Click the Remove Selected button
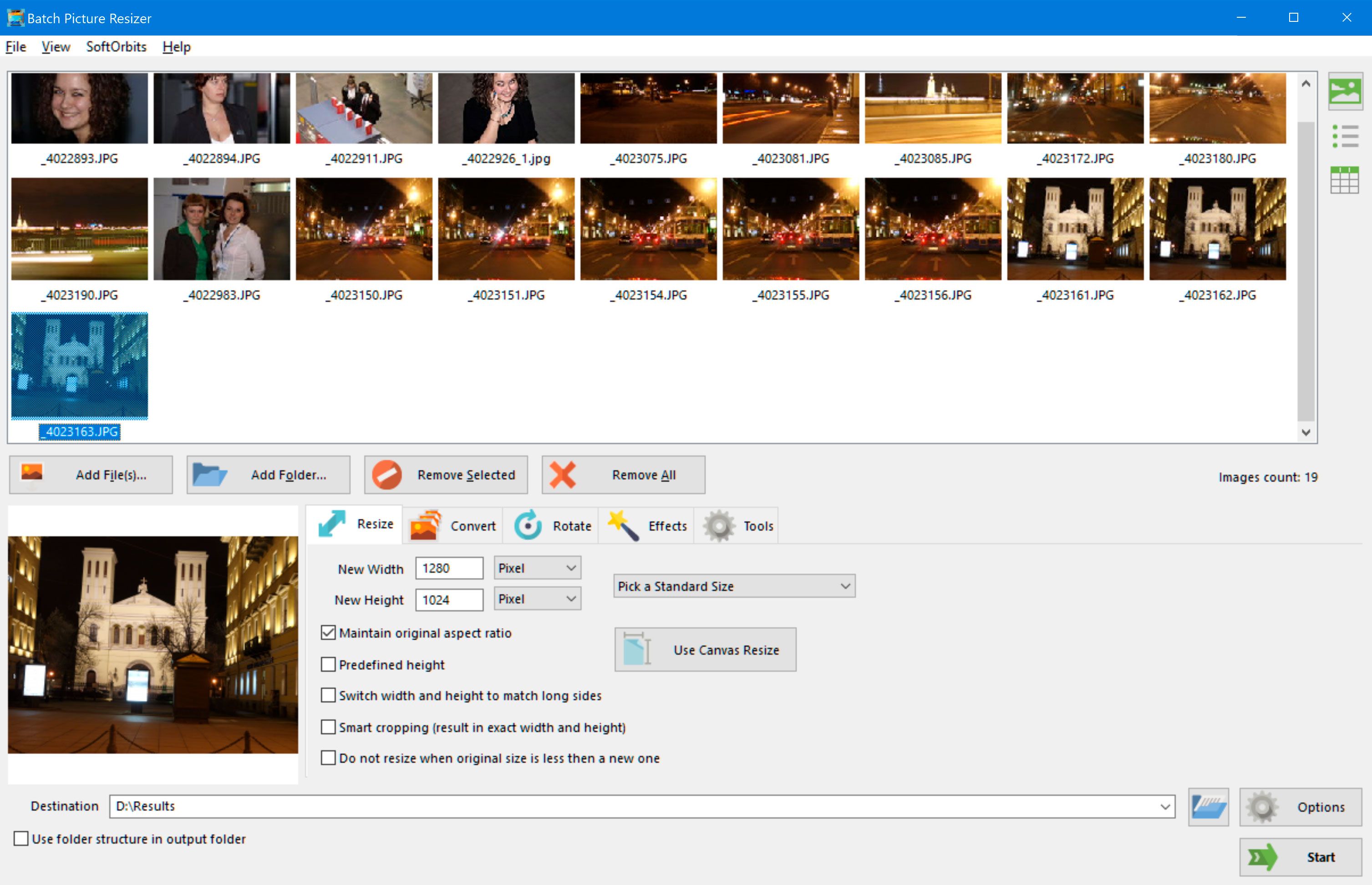This screenshot has height=885, width=1372. (447, 475)
